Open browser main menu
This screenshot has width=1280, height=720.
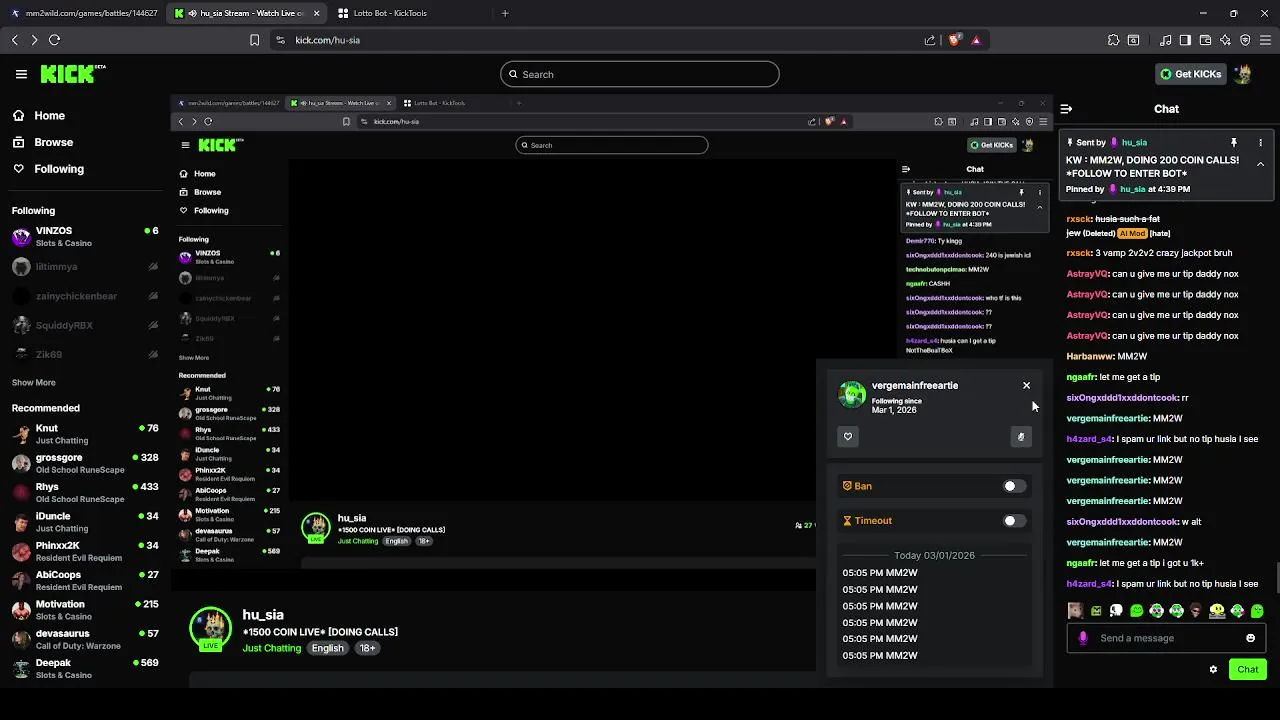click(1265, 40)
